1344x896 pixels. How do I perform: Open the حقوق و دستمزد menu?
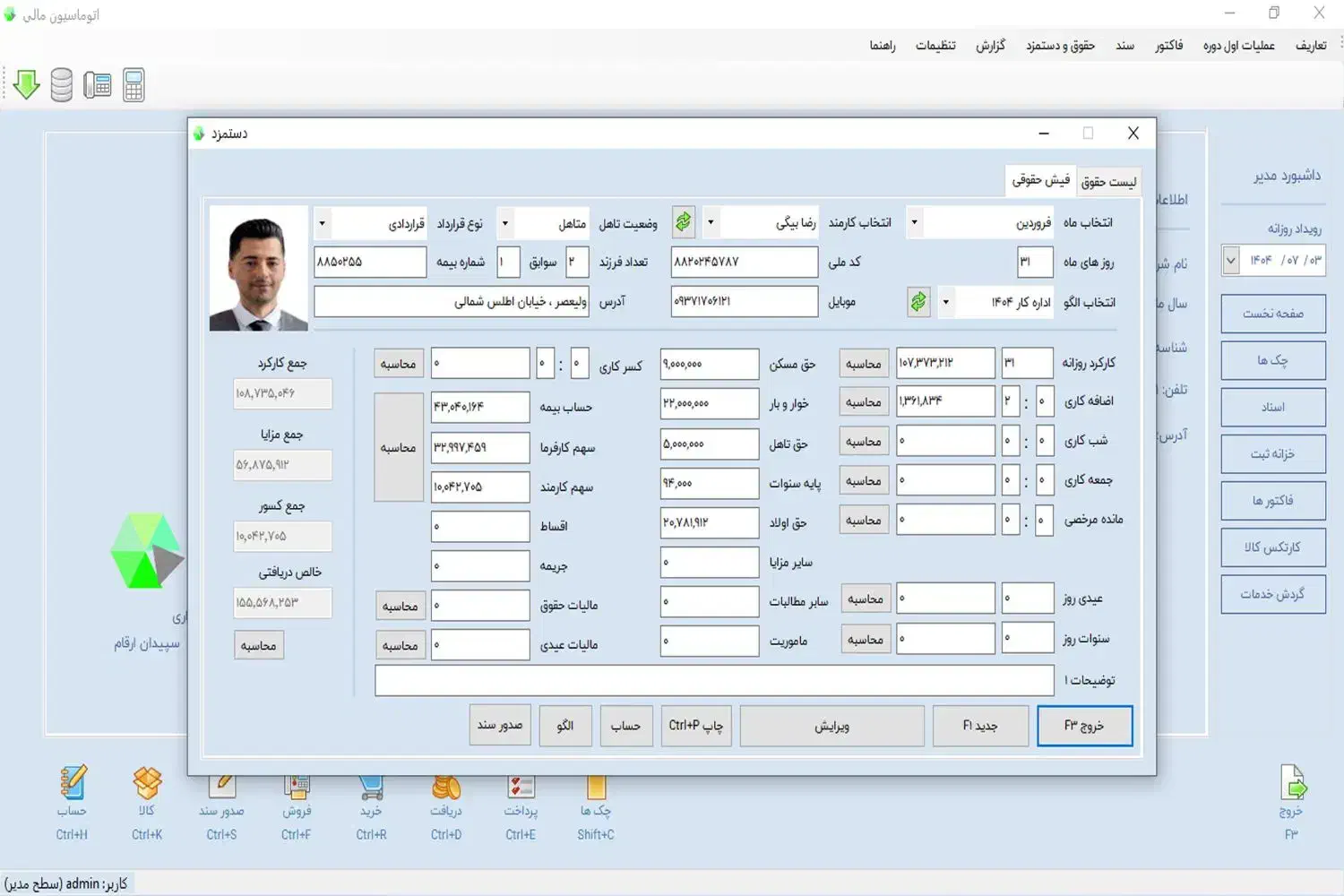[x=1060, y=46]
